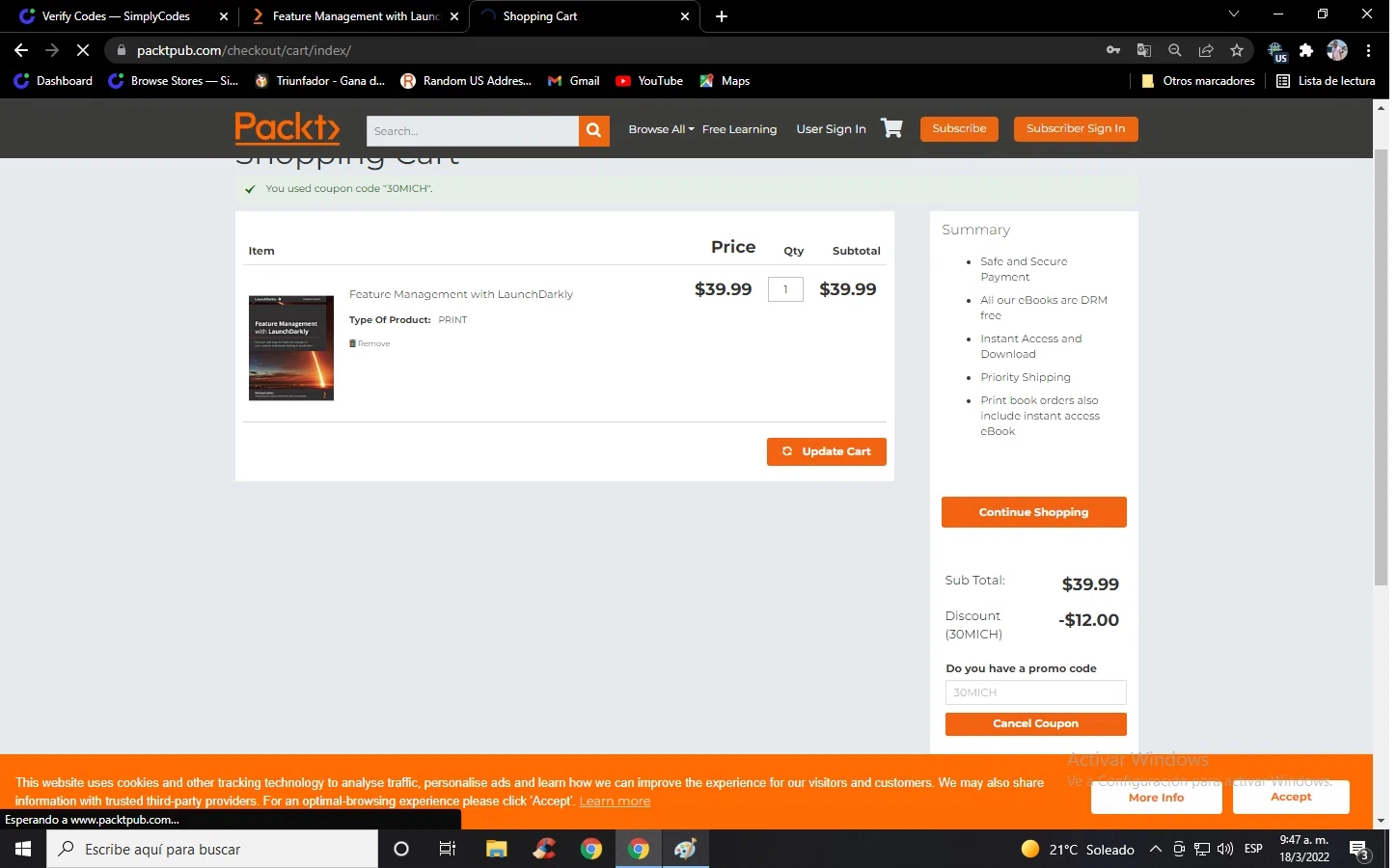Open Lista de lectura panel

(x=1326, y=81)
